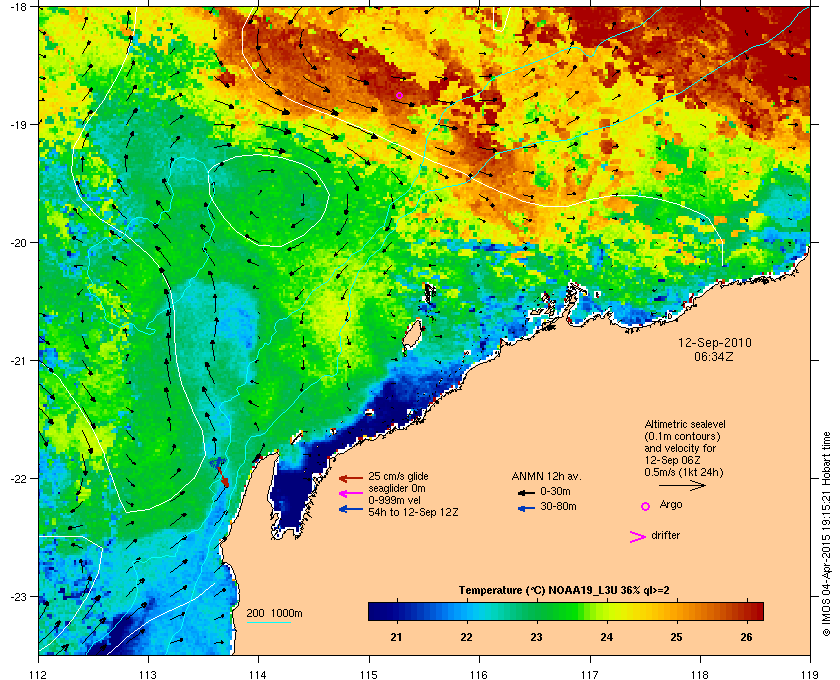Click the blue ANMN 30-80m arrow
This screenshot has height=680, width=840.
click(x=526, y=508)
